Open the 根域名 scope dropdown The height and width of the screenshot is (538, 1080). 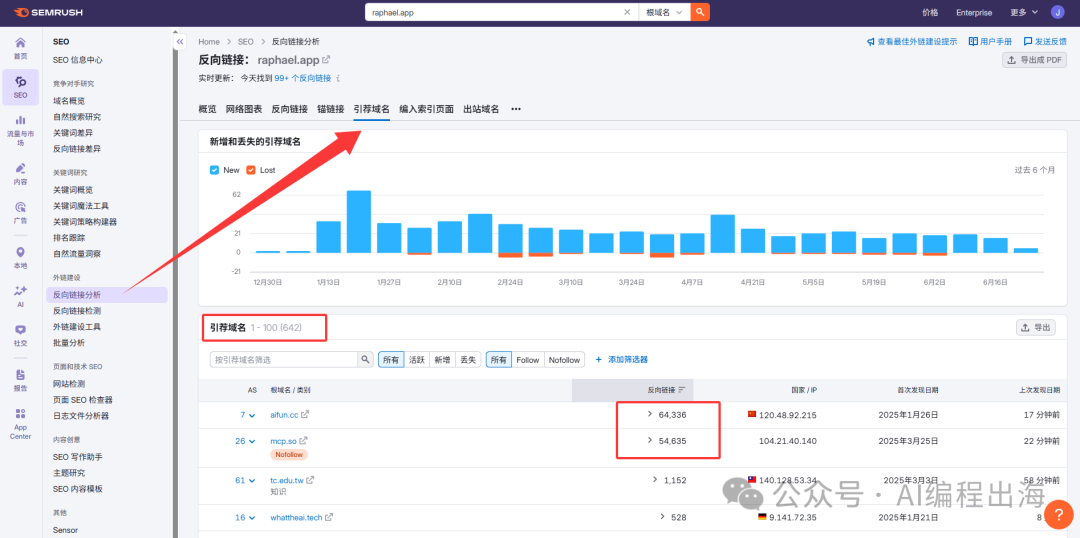665,13
